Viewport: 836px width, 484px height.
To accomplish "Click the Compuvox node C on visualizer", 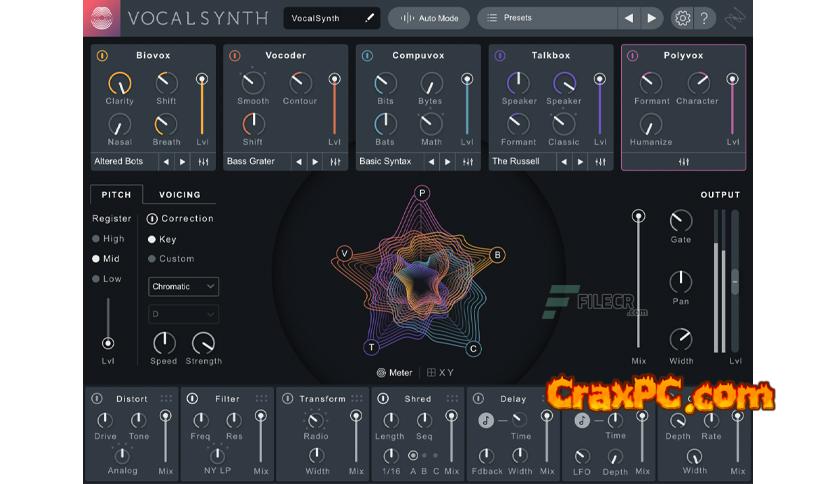I will coord(473,348).
